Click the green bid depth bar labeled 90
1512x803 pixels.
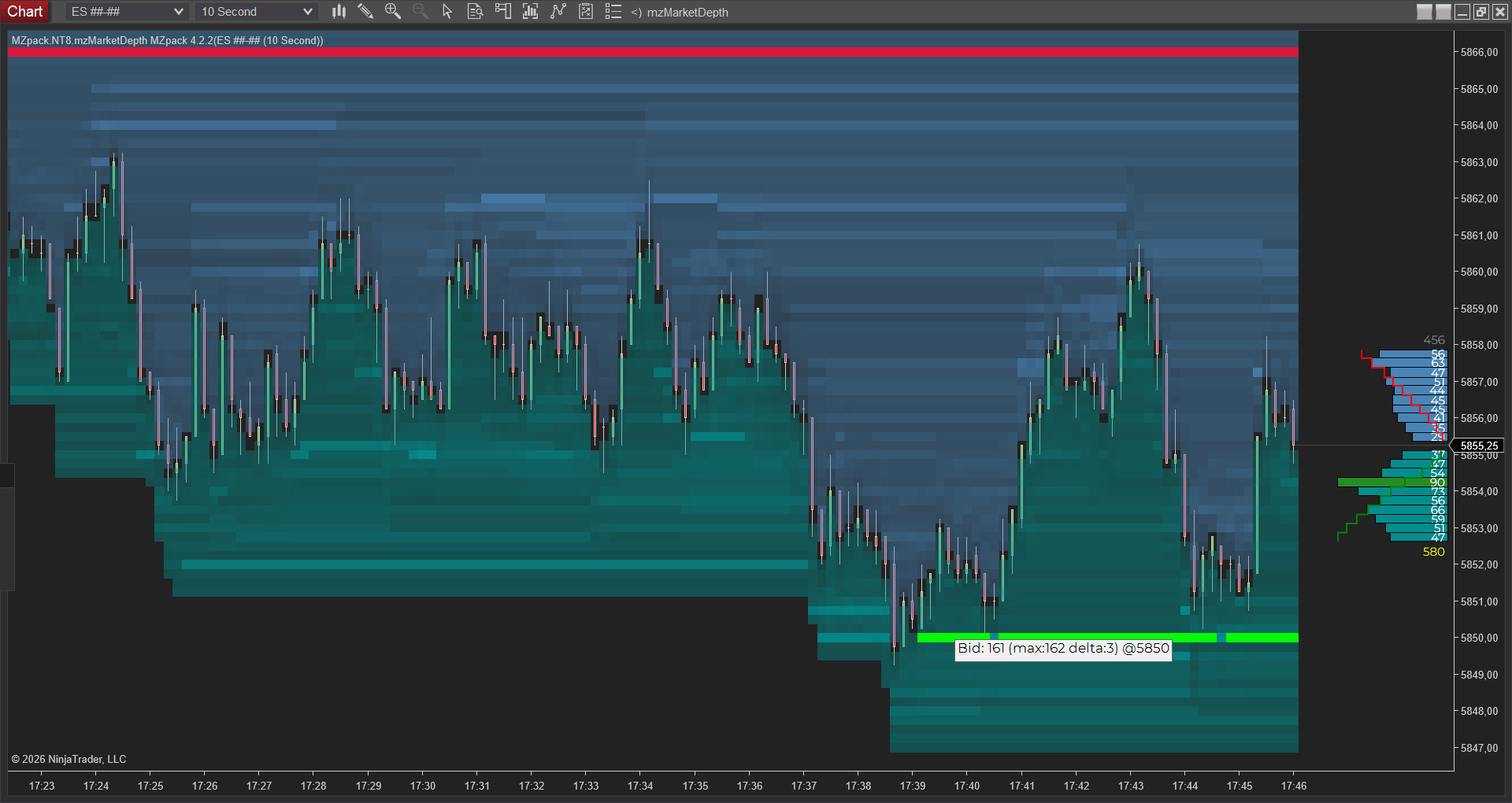click(1392, 482)
